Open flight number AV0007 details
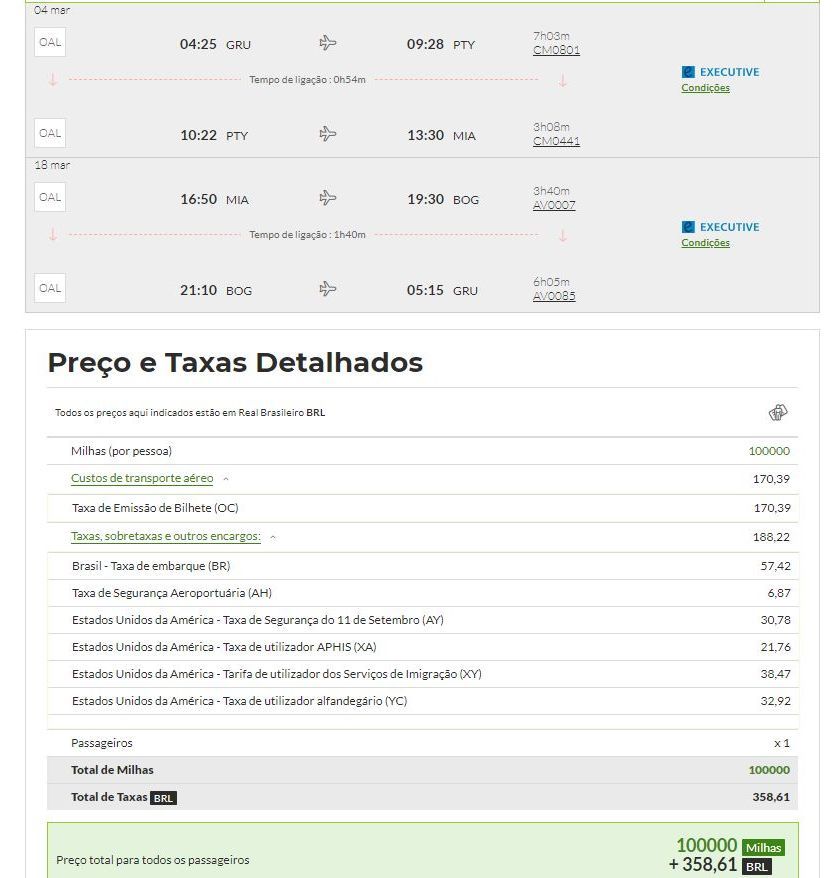 554,205
